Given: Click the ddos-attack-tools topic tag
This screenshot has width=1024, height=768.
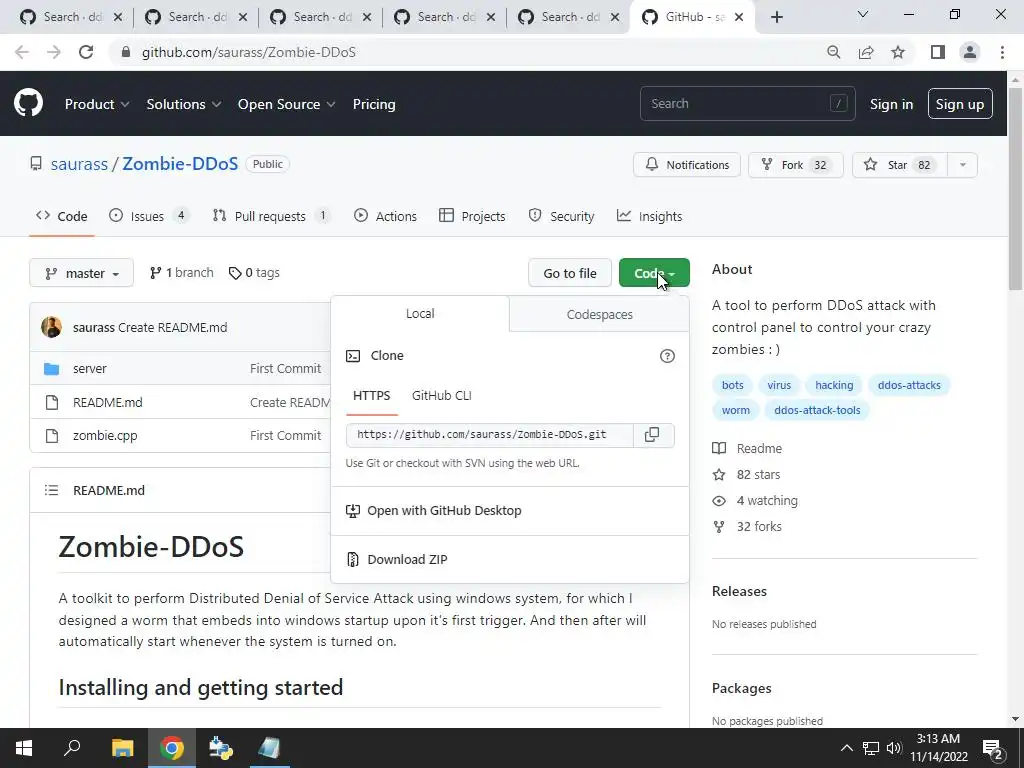Looking at the screenshot, I should click(817, 410).
